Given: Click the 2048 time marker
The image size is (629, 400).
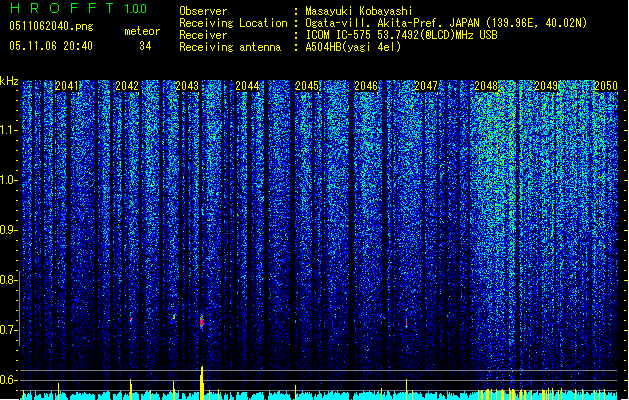Looking at the screenshot, I should (x=486, y=86).
